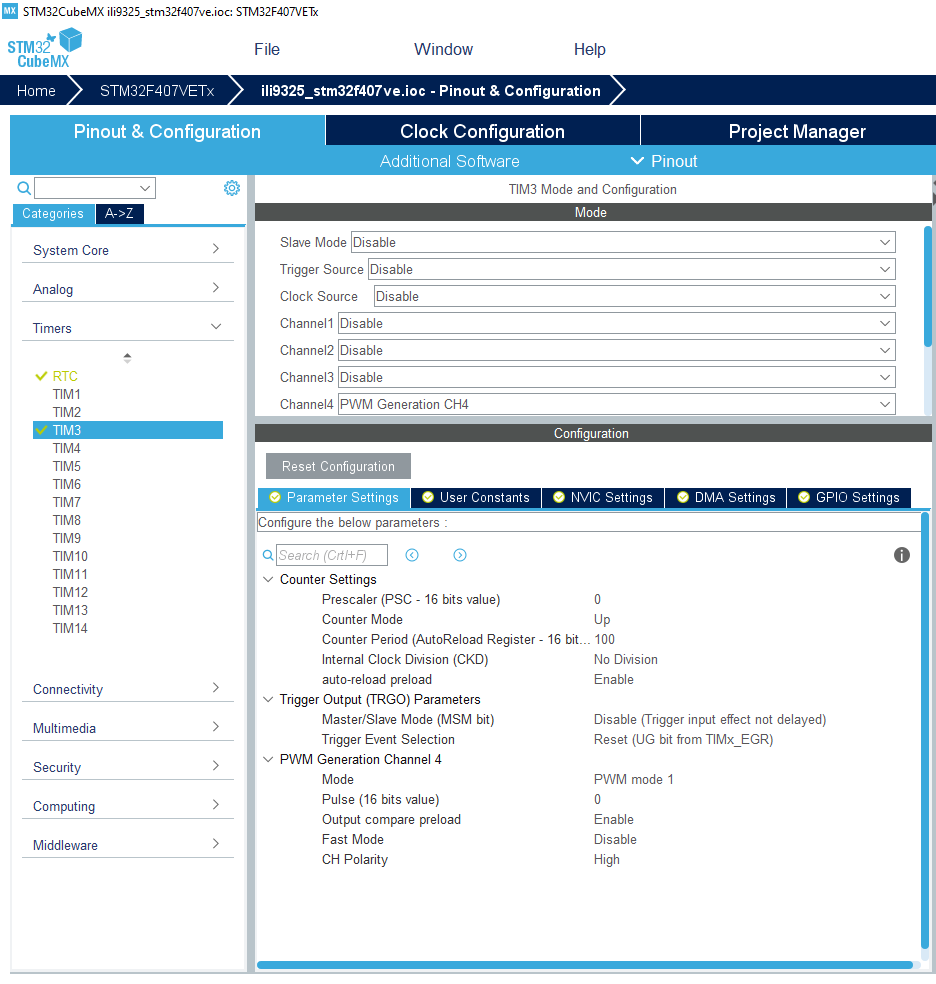The width and height of the screenshot is (936, 984).
Task: Click the previous search result arrow icon
Action: [x=412, y=555]
